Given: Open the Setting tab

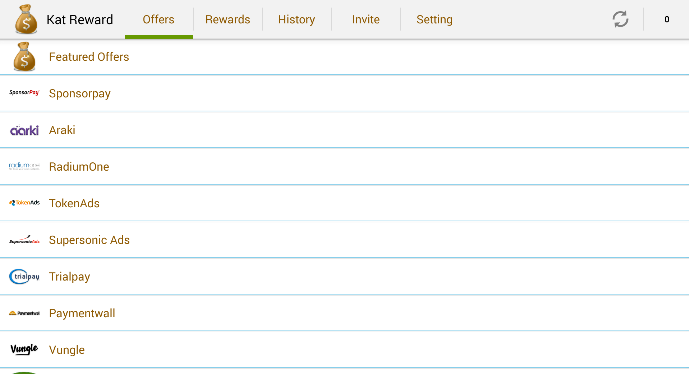Looking at the screenshot, I should (434, 19).
